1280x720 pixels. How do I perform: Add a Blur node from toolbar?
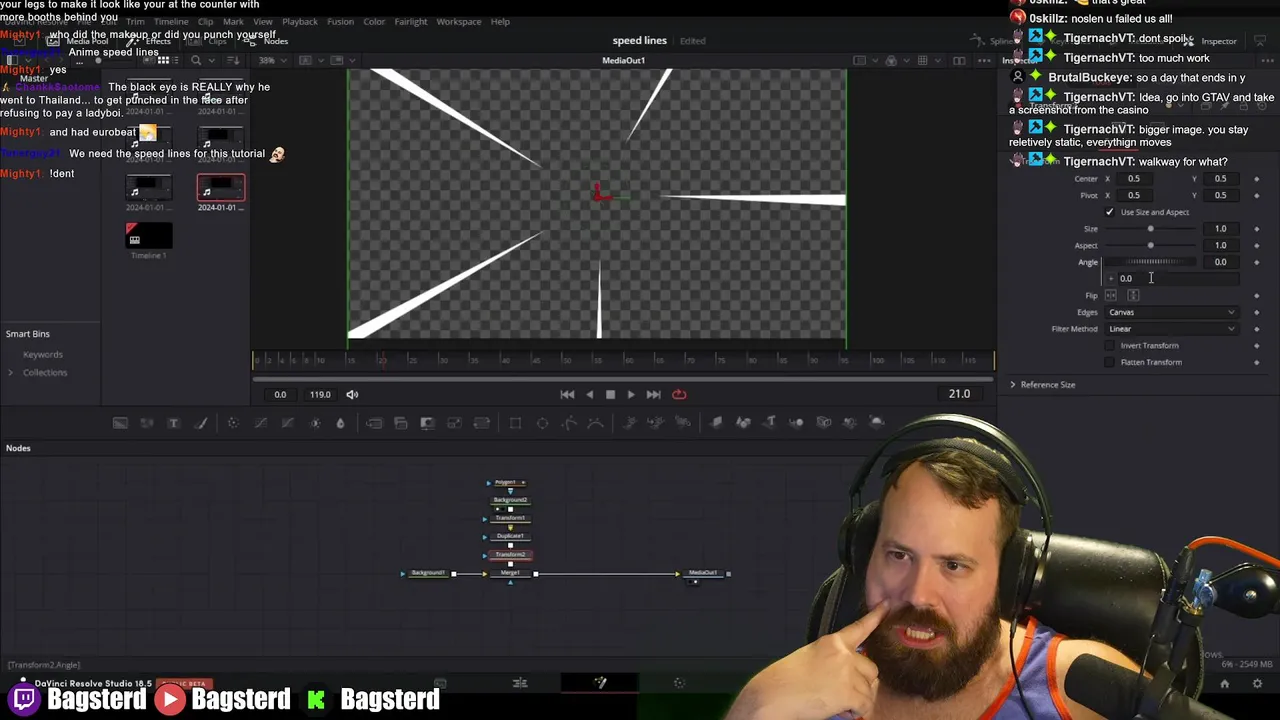coord(340,423)
